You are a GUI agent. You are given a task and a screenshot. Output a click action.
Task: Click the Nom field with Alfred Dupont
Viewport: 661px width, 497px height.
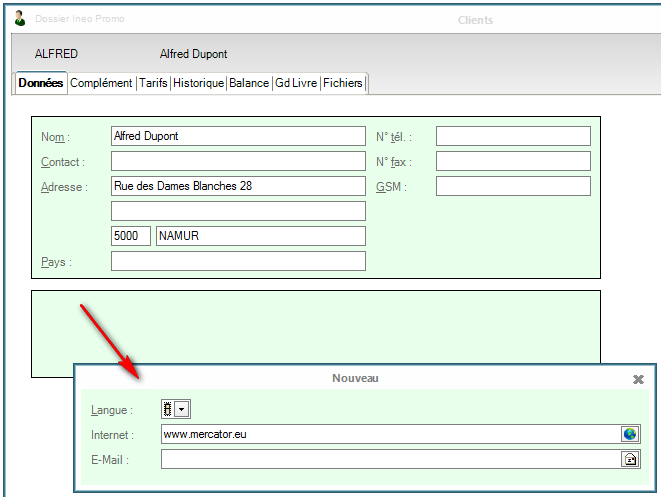pyautogui.click(x=238, y=136)
